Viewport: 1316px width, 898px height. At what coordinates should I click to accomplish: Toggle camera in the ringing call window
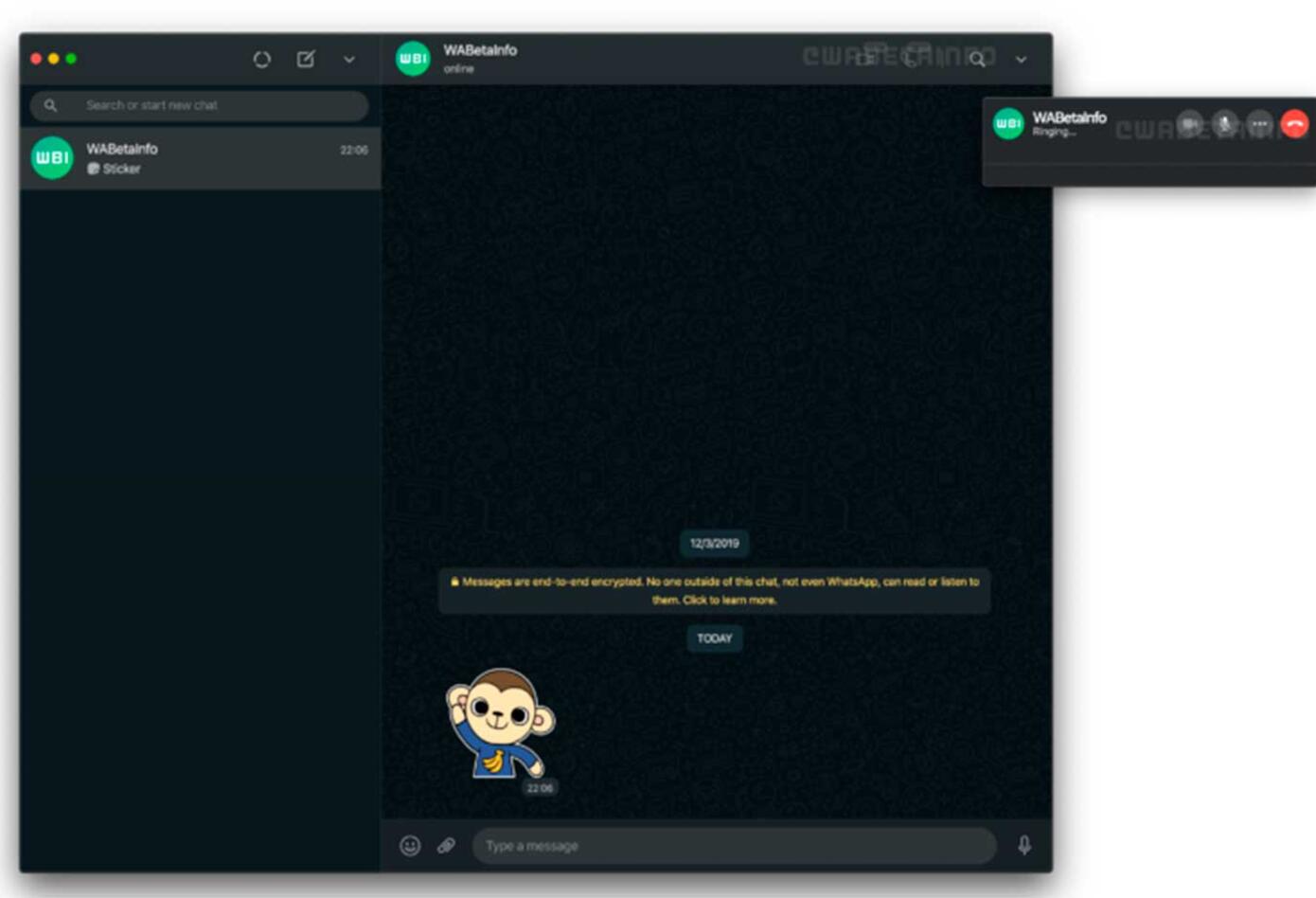[1190, 124]
